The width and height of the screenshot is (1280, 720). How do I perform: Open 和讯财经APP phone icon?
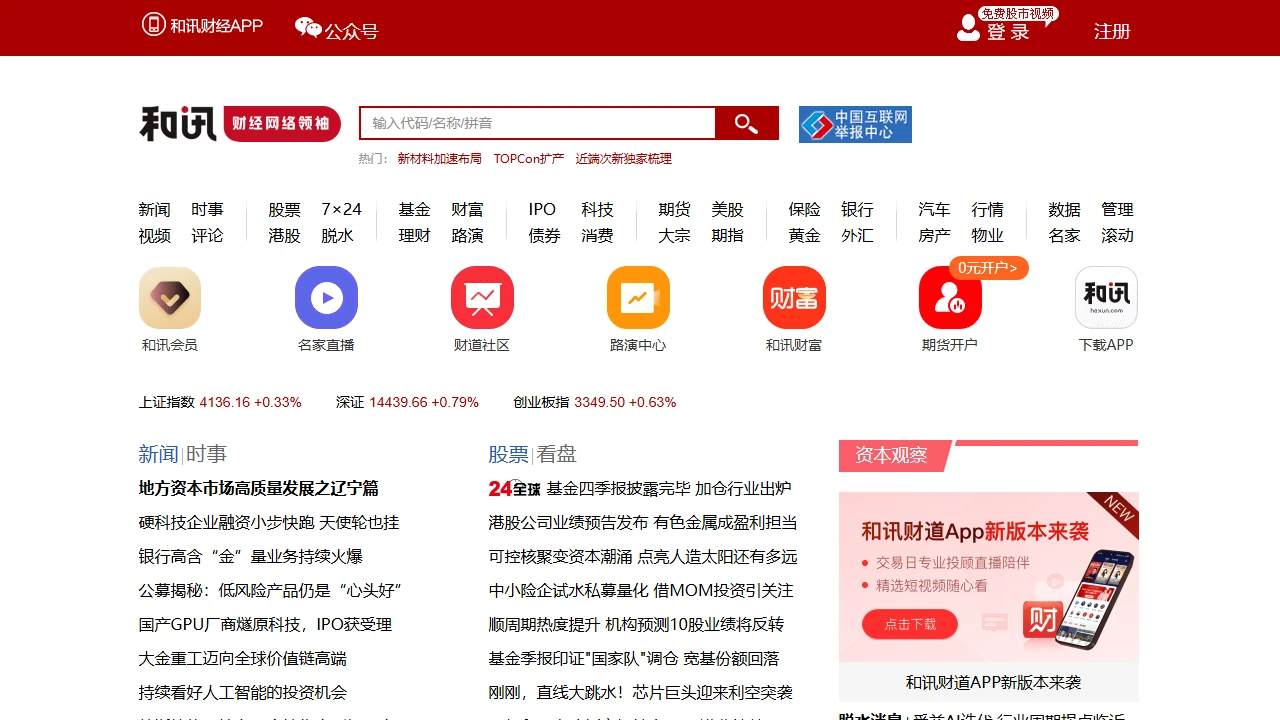152,23
